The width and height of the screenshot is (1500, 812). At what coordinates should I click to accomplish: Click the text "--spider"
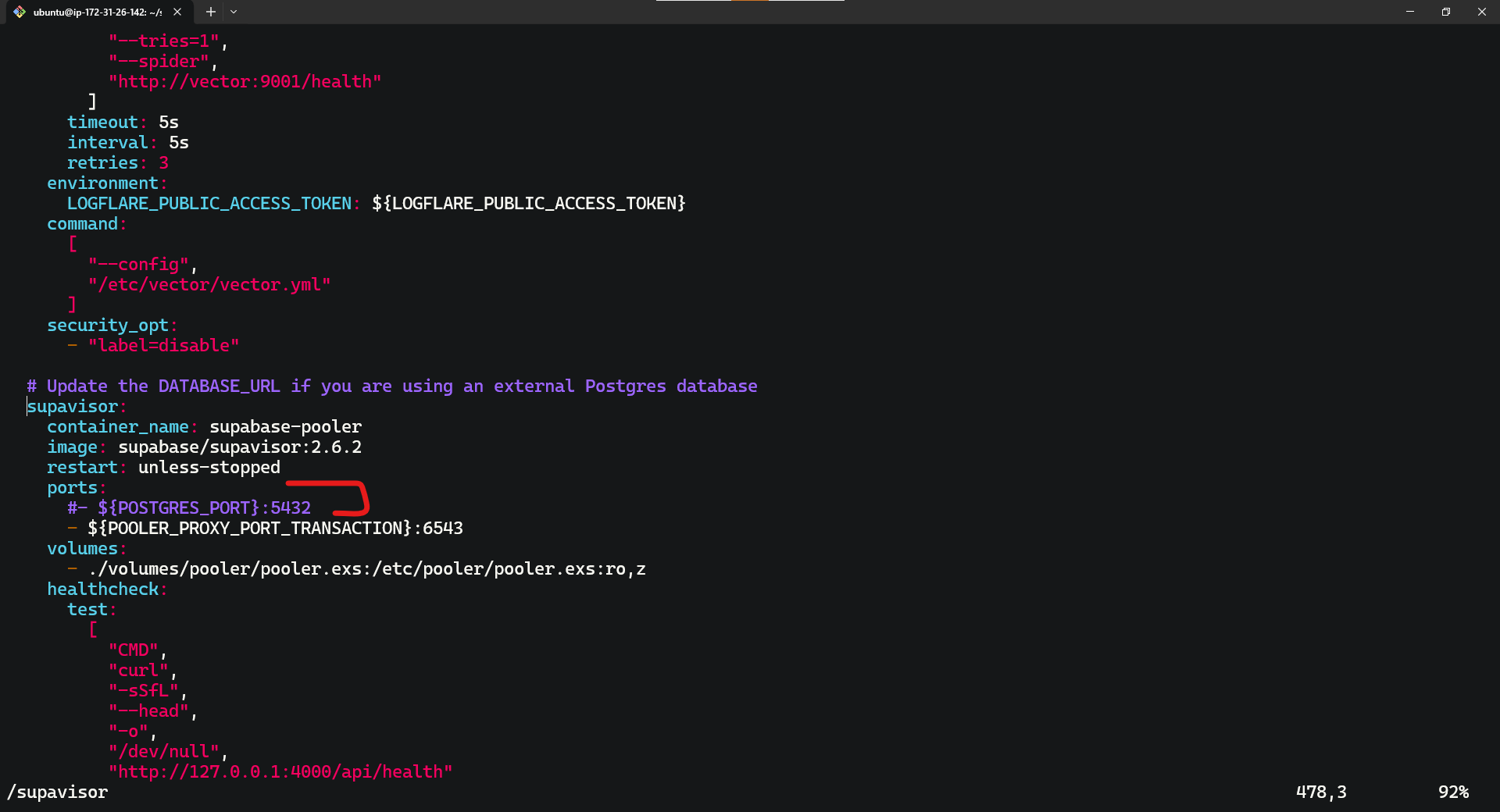[159, 62]
